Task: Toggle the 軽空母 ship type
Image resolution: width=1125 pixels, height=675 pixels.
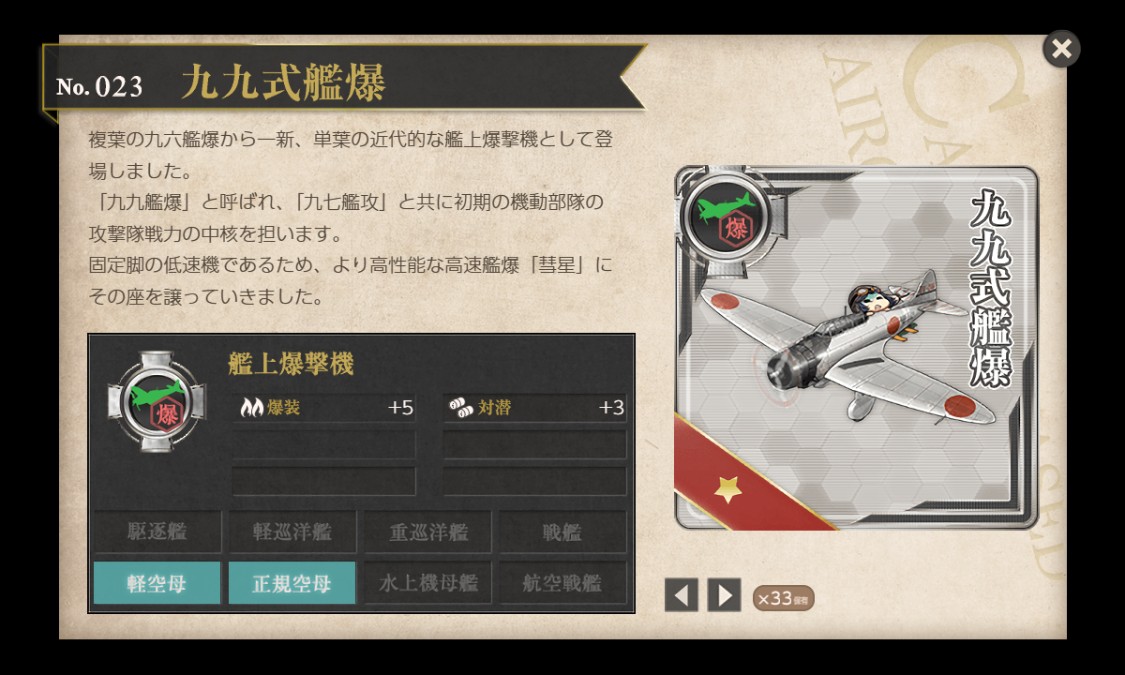Action: coord(156,582)
